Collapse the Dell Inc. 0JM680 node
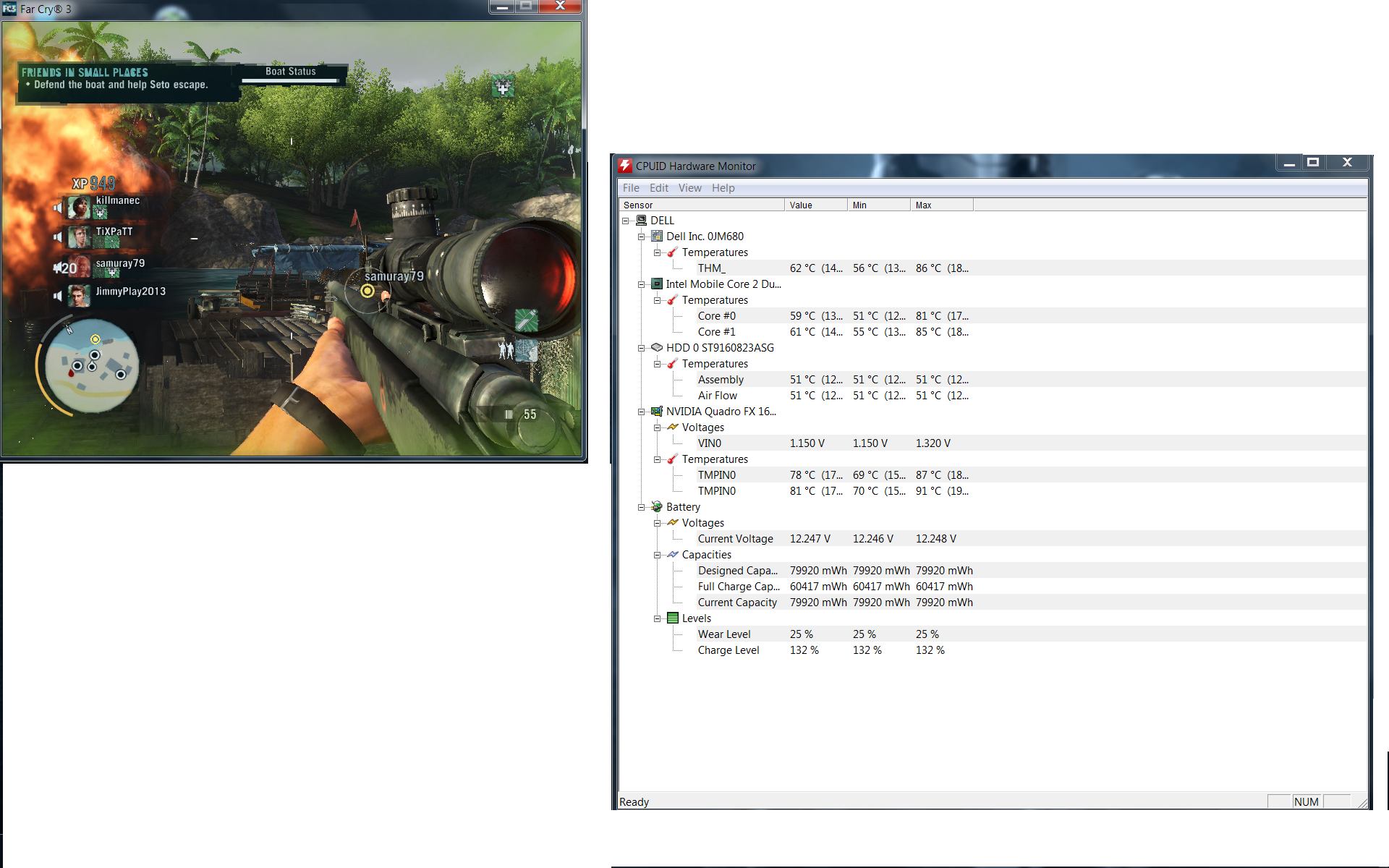1389x868 pixels. [642, 237]
